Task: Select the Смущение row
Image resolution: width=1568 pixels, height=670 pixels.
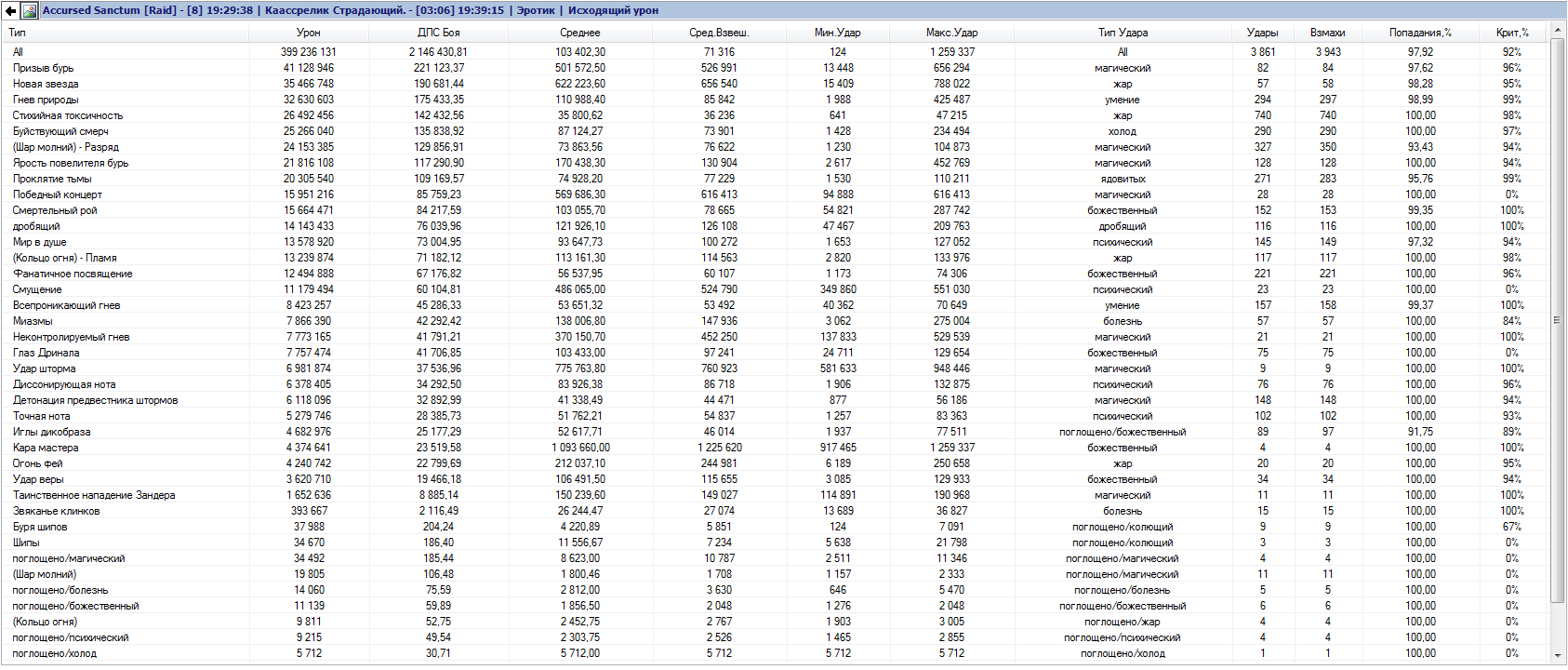Action: (776, 289)
